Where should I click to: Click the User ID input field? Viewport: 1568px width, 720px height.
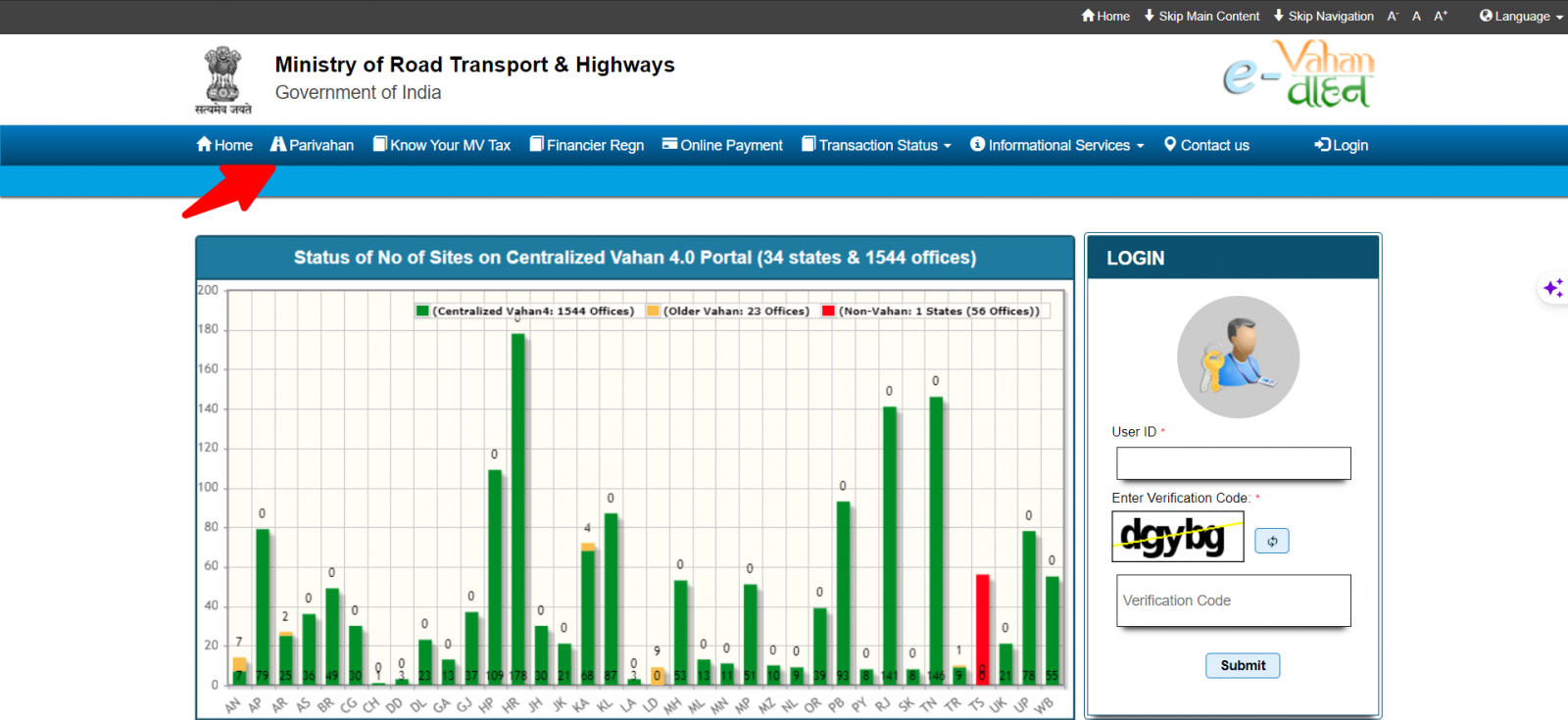[1234, 463]
